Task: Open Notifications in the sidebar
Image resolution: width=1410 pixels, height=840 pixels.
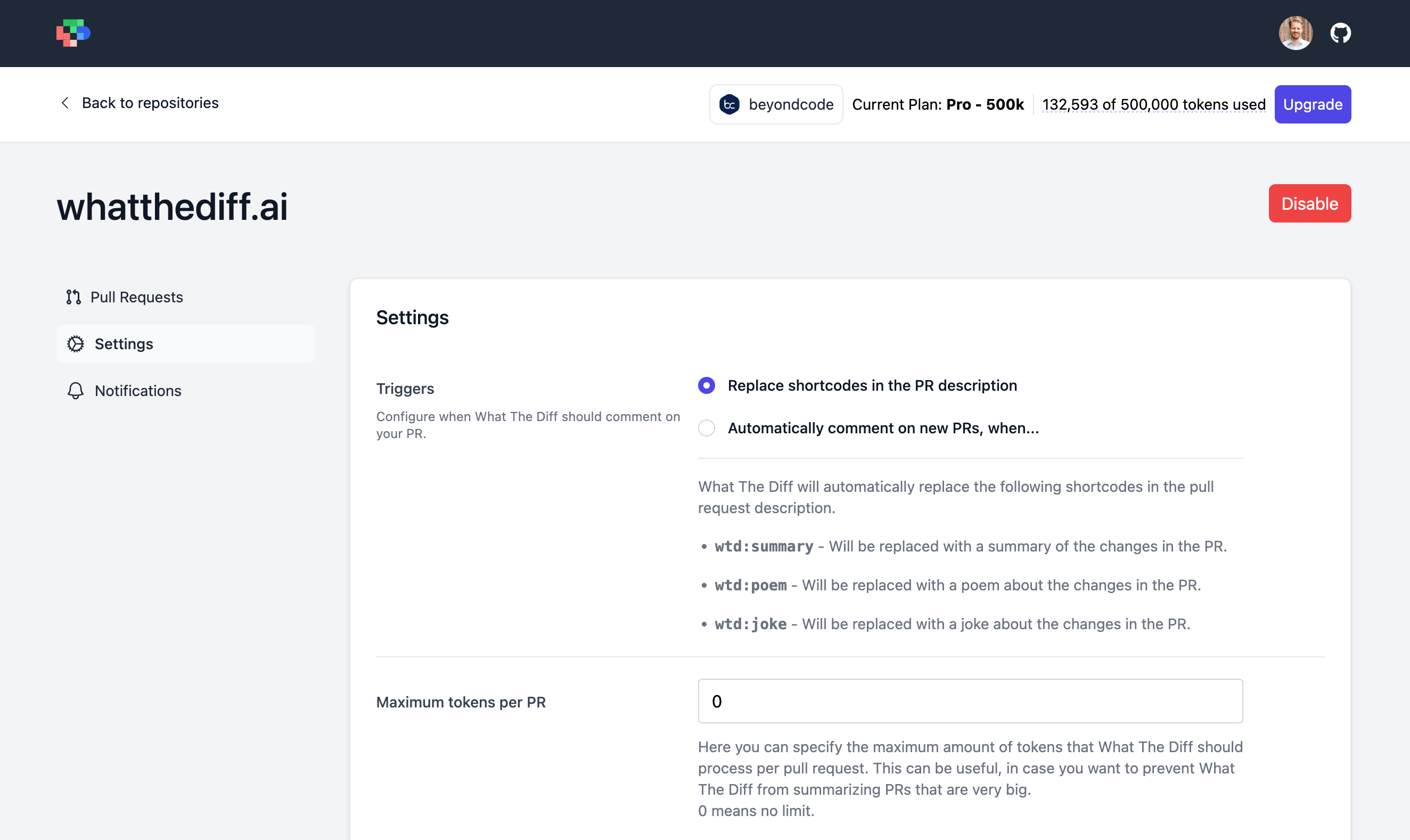Action: click(186, 391)
